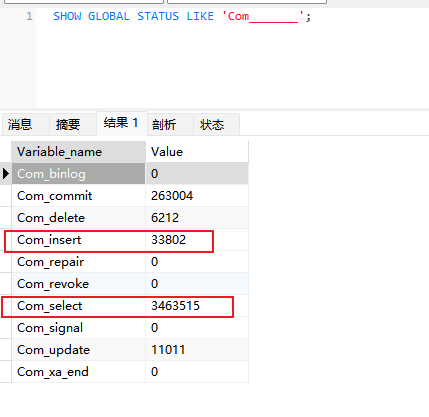The width and height of the screenshot is (429, 417).
Task: Switch to the 消息 tab
Action: point(25,124)
